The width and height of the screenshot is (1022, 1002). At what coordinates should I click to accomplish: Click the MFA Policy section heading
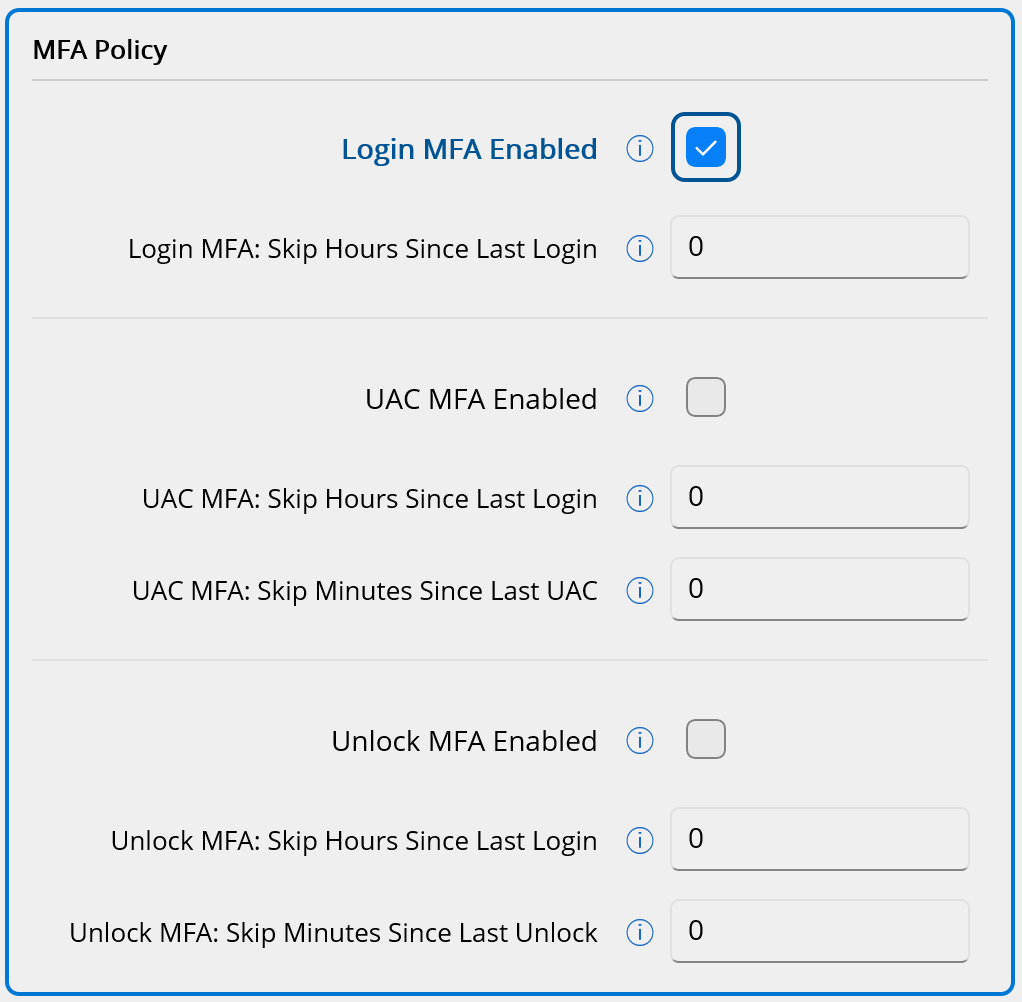point(100,50)
